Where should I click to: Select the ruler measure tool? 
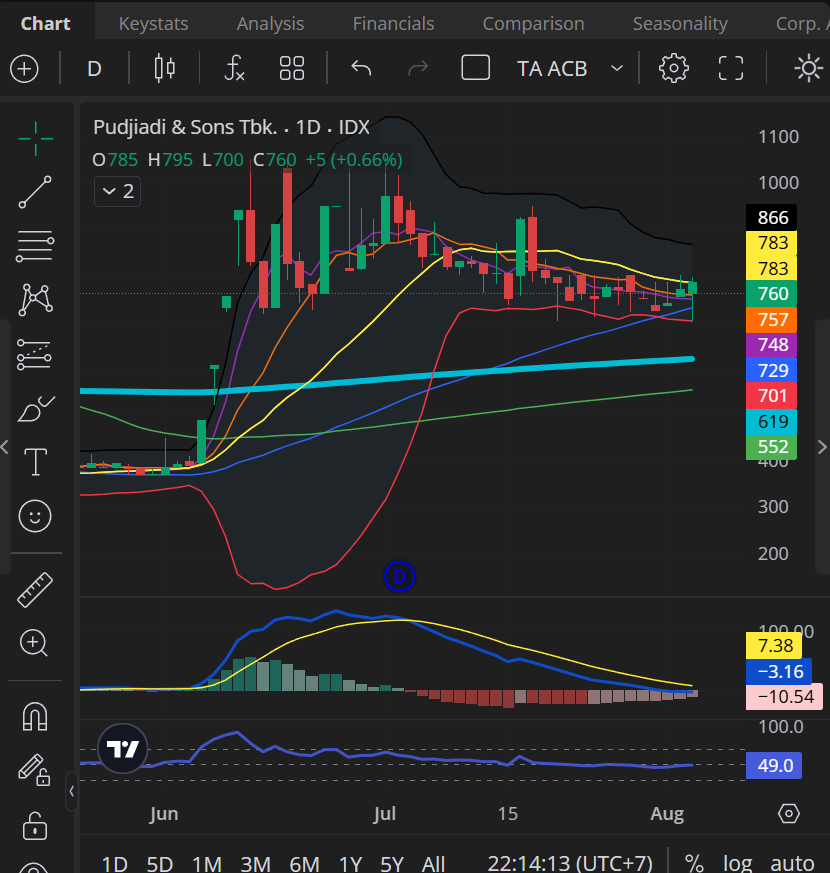coord(35,590)
